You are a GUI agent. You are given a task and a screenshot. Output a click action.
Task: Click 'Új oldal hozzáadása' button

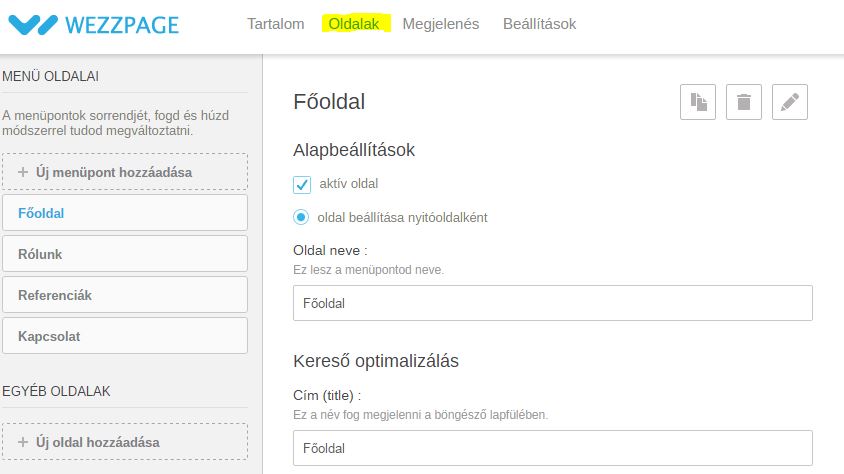(125, 442)
